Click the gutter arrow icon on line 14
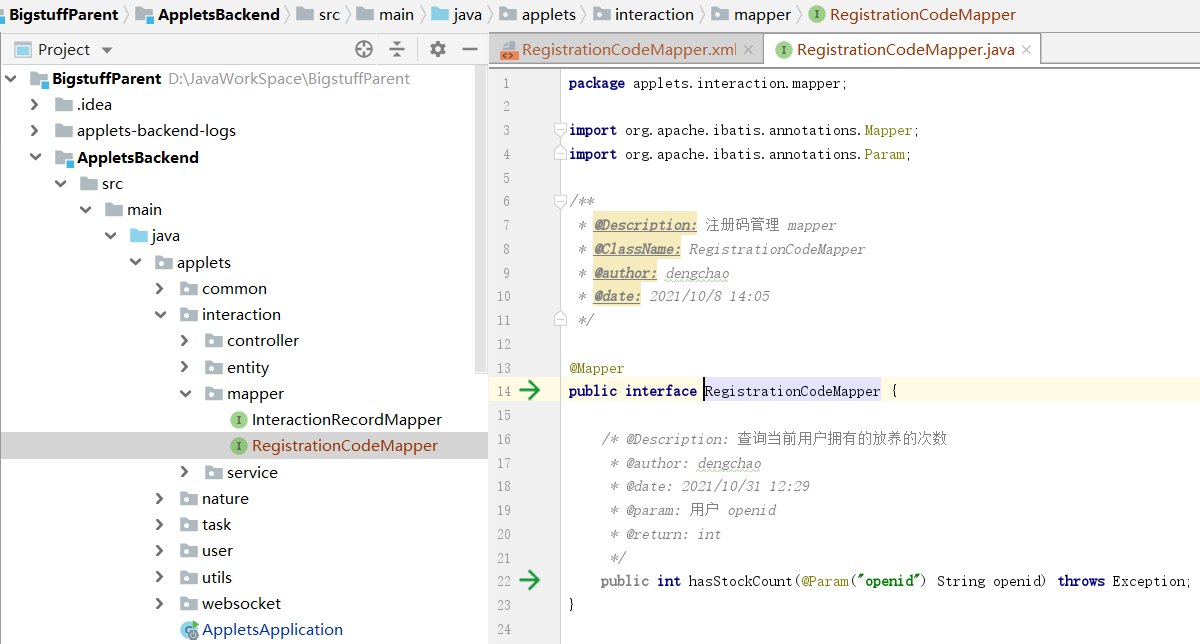 [x=529, y=390]
